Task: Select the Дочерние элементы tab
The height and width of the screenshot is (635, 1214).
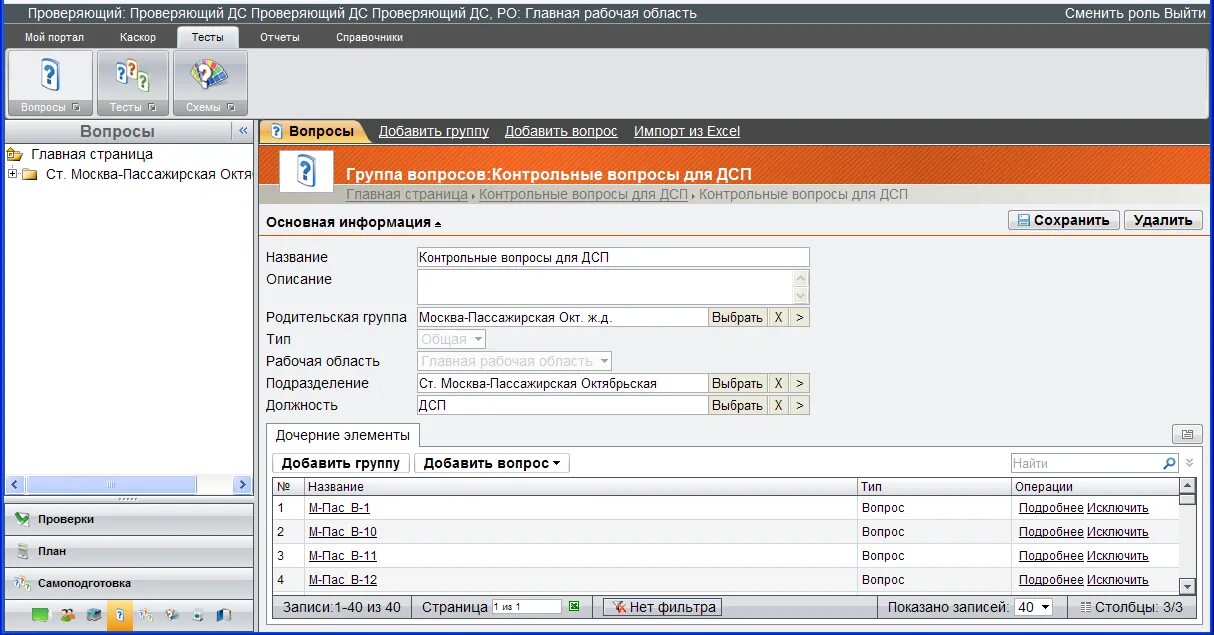Action: 343,435
